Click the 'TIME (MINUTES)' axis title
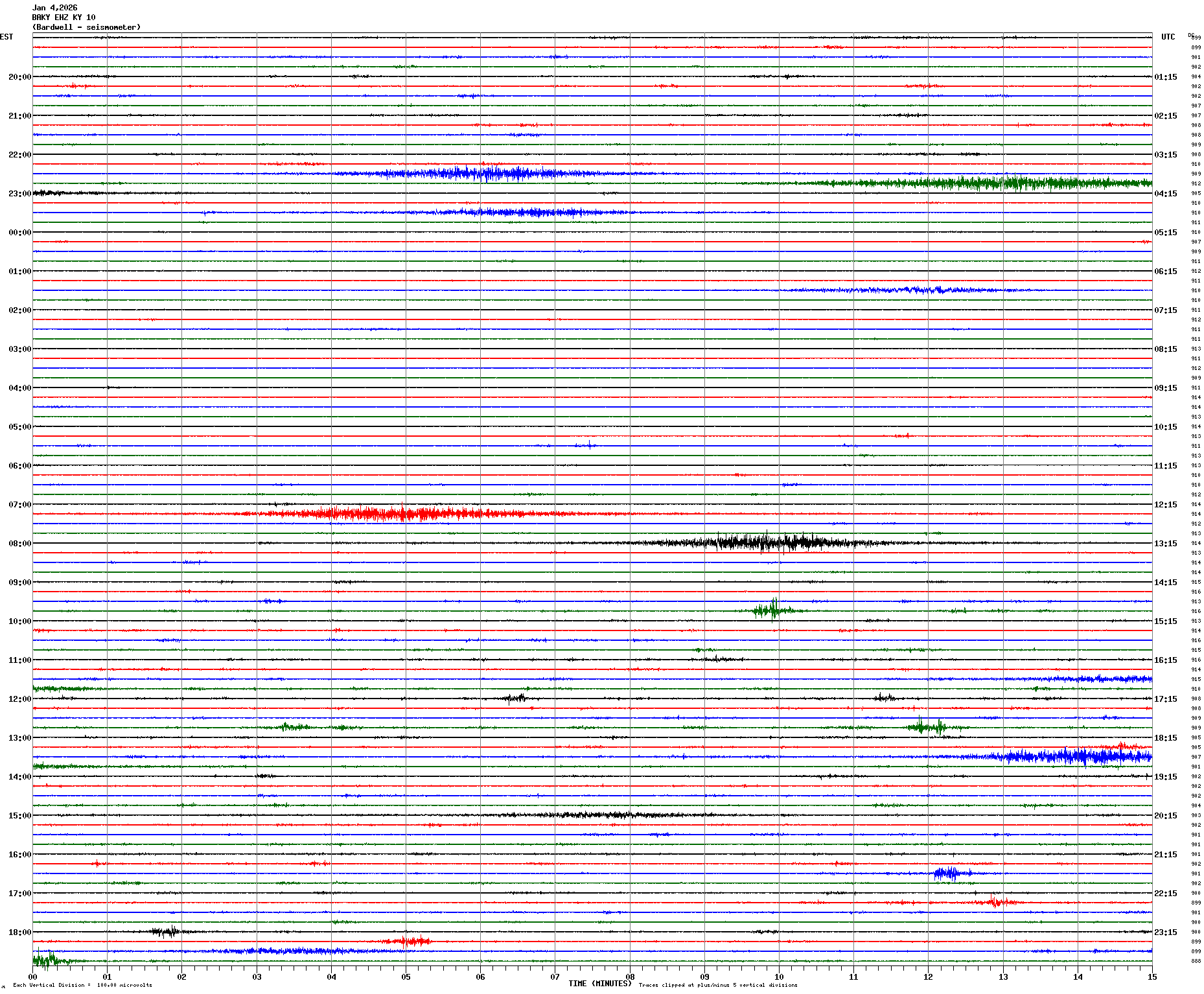 599,984
